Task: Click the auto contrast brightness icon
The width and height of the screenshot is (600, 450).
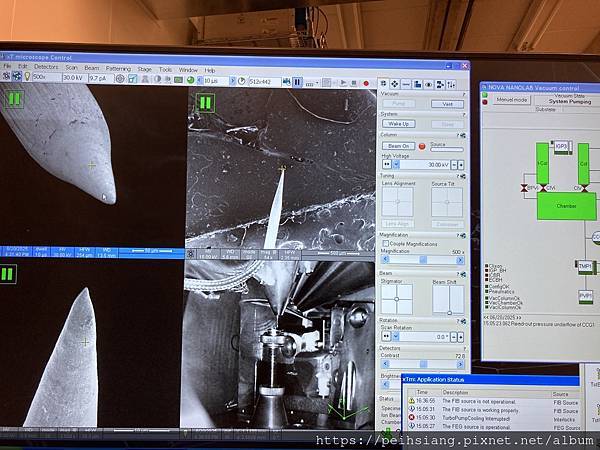Action: click(157, 80)
